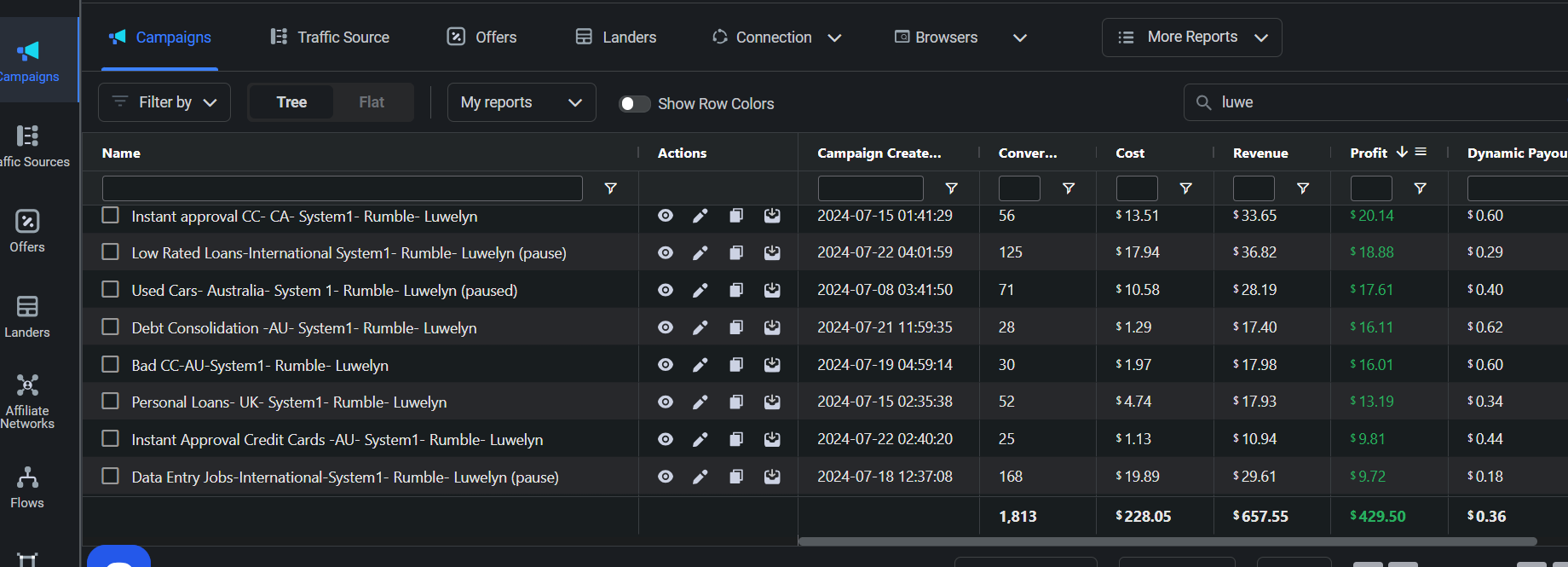
Task: Switch to Flat view
Action: [x=372, y=102]
